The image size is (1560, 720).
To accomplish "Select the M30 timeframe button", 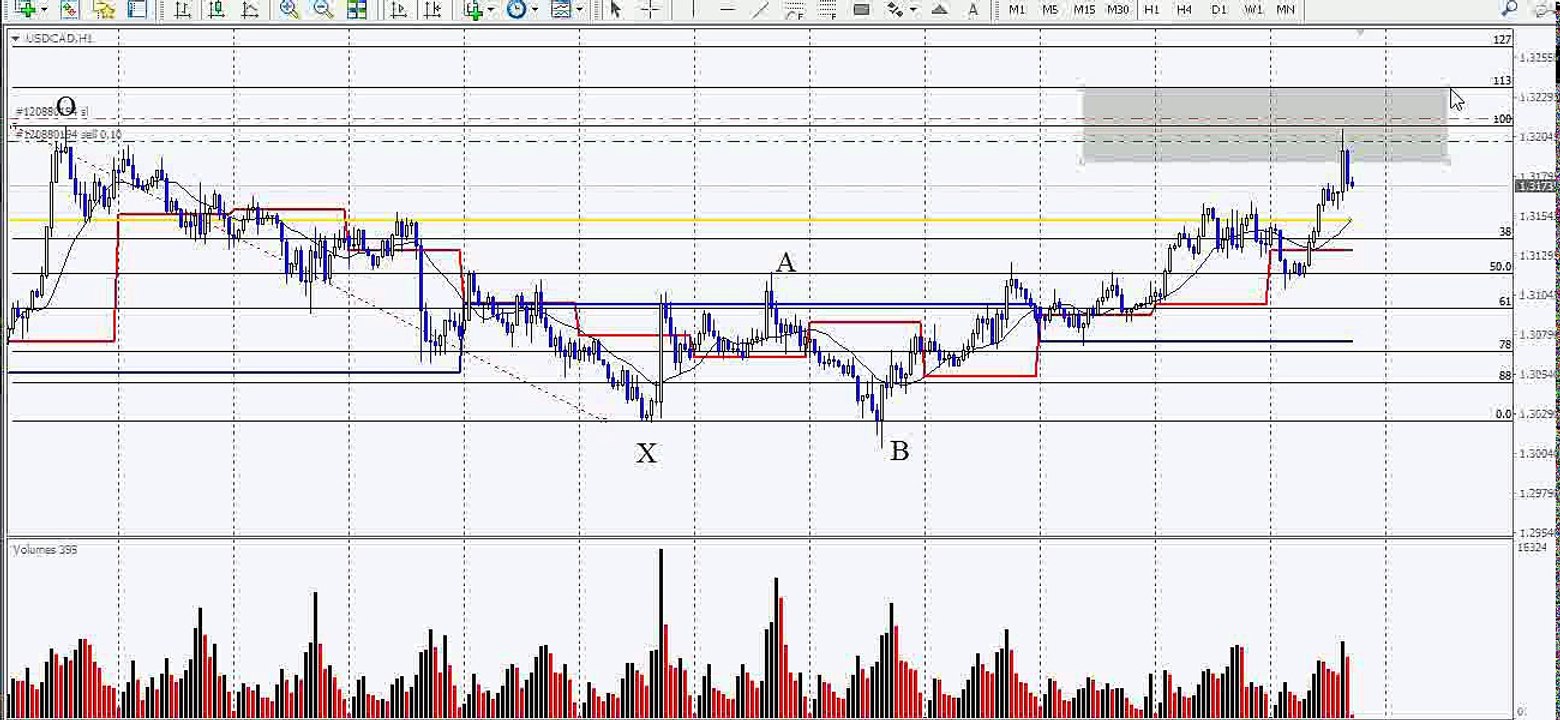I will tap(1117, 9).
